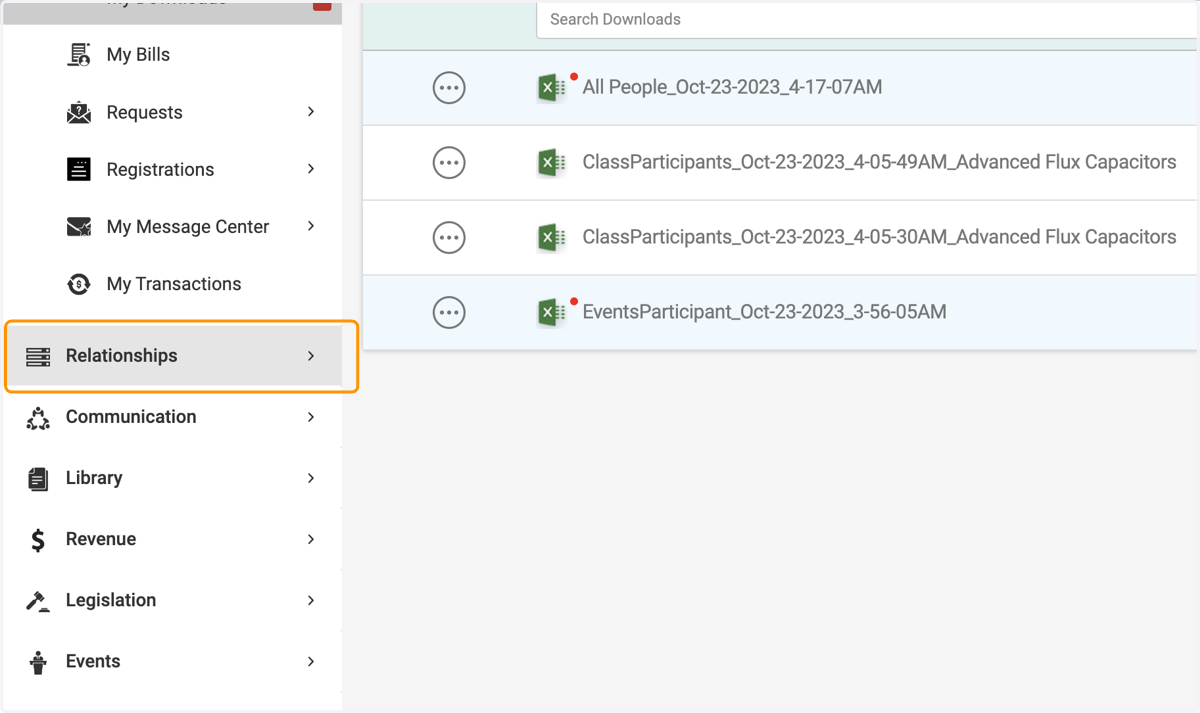Select Communication in the sidebar

131,417
